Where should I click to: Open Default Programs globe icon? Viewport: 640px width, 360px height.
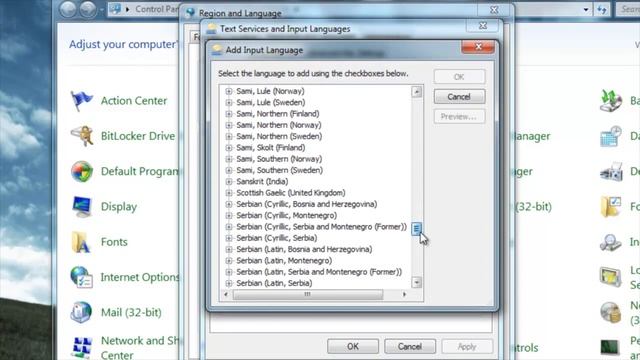(x=82, y=171)
